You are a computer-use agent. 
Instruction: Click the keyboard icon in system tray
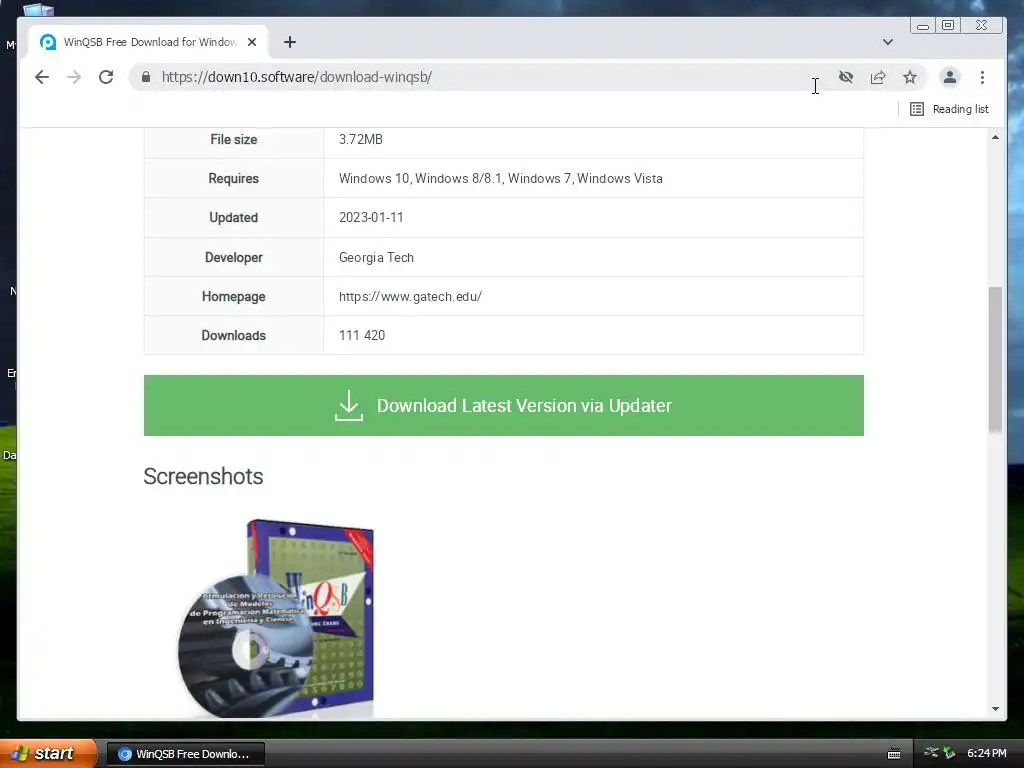pyautogui.click(x=894, y=754)
